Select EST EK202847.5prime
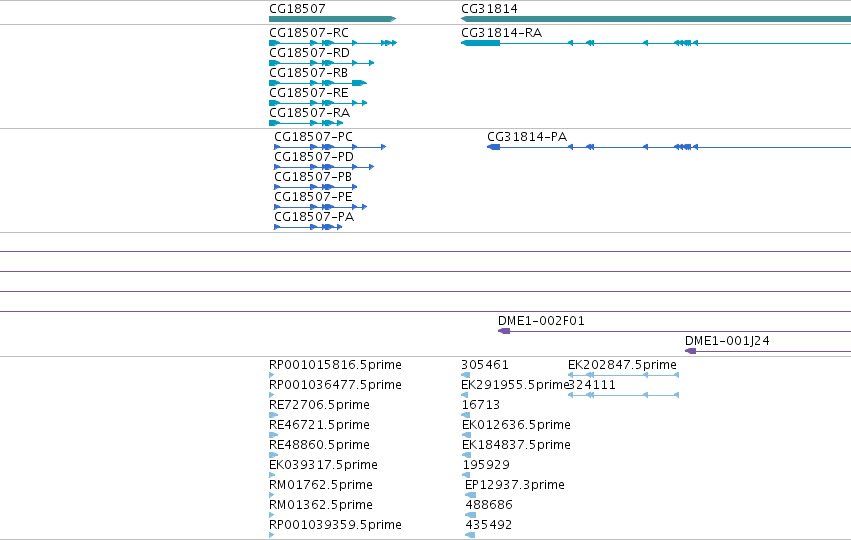This screenshot has height=540, width=851. [622, 365]
